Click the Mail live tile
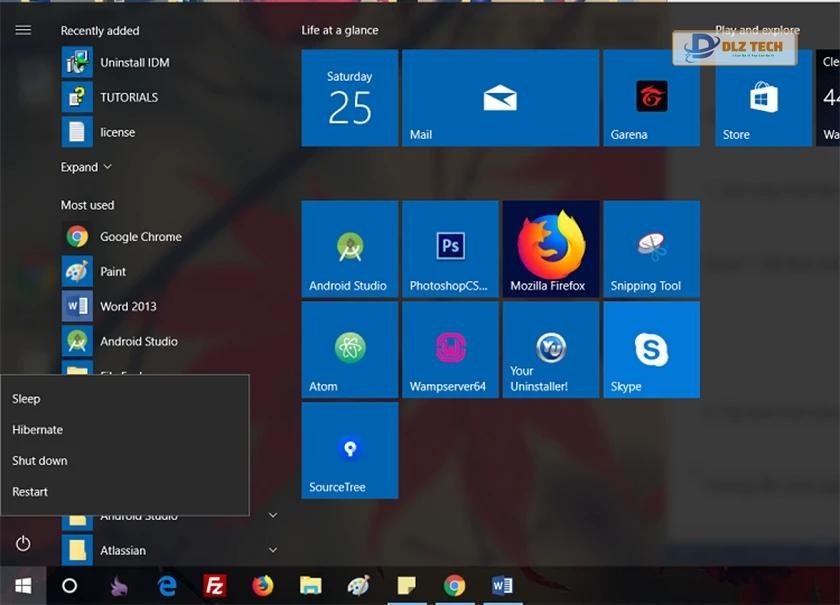 [x=499, y=98]
